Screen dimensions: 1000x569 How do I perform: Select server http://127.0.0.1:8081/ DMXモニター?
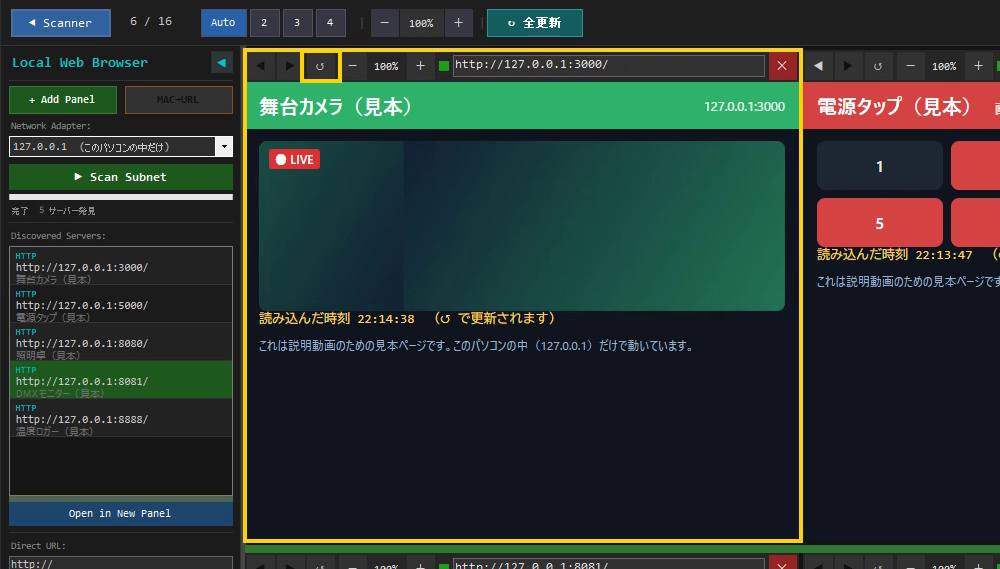click(x=121, y=381)
